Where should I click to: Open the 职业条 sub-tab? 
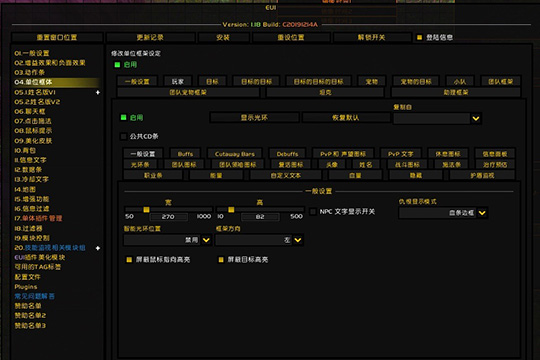153,175
